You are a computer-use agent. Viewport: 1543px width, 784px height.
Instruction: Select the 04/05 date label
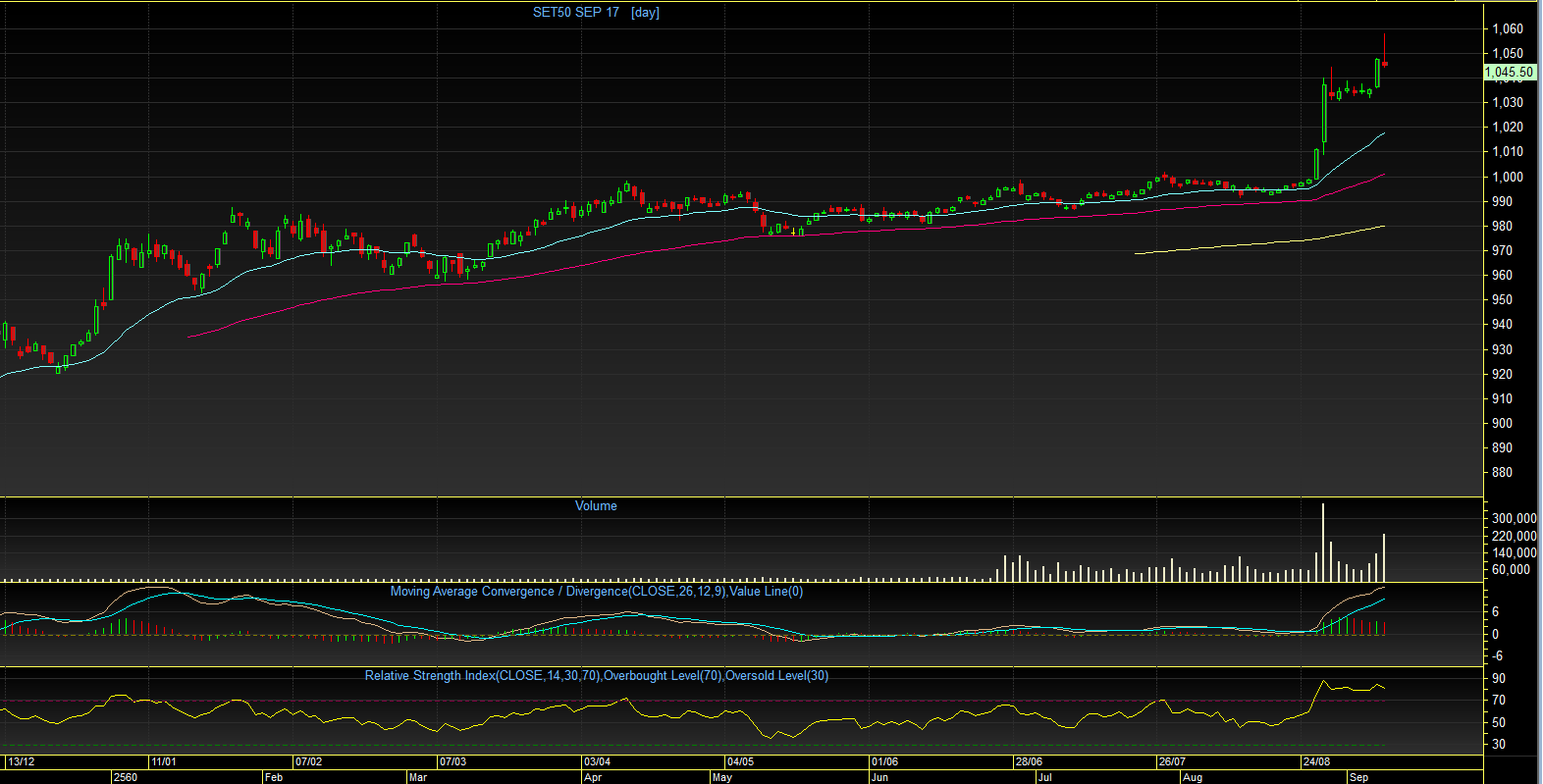pos(740,762)
